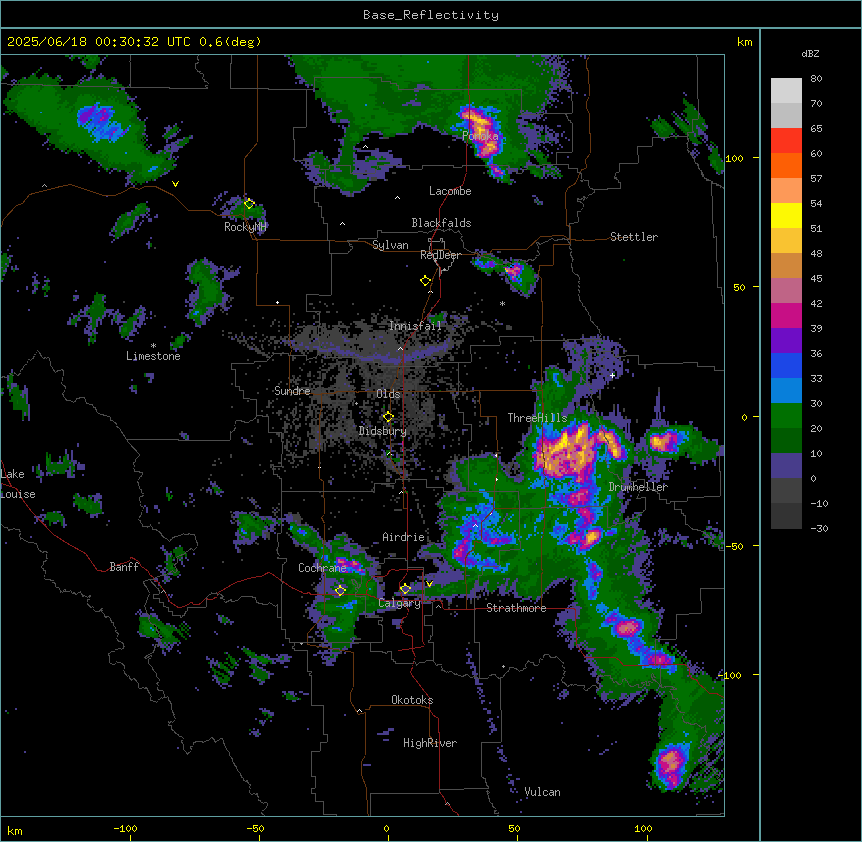
Task: Click the storm cell over Ponoka
Action: coord(481,132)
